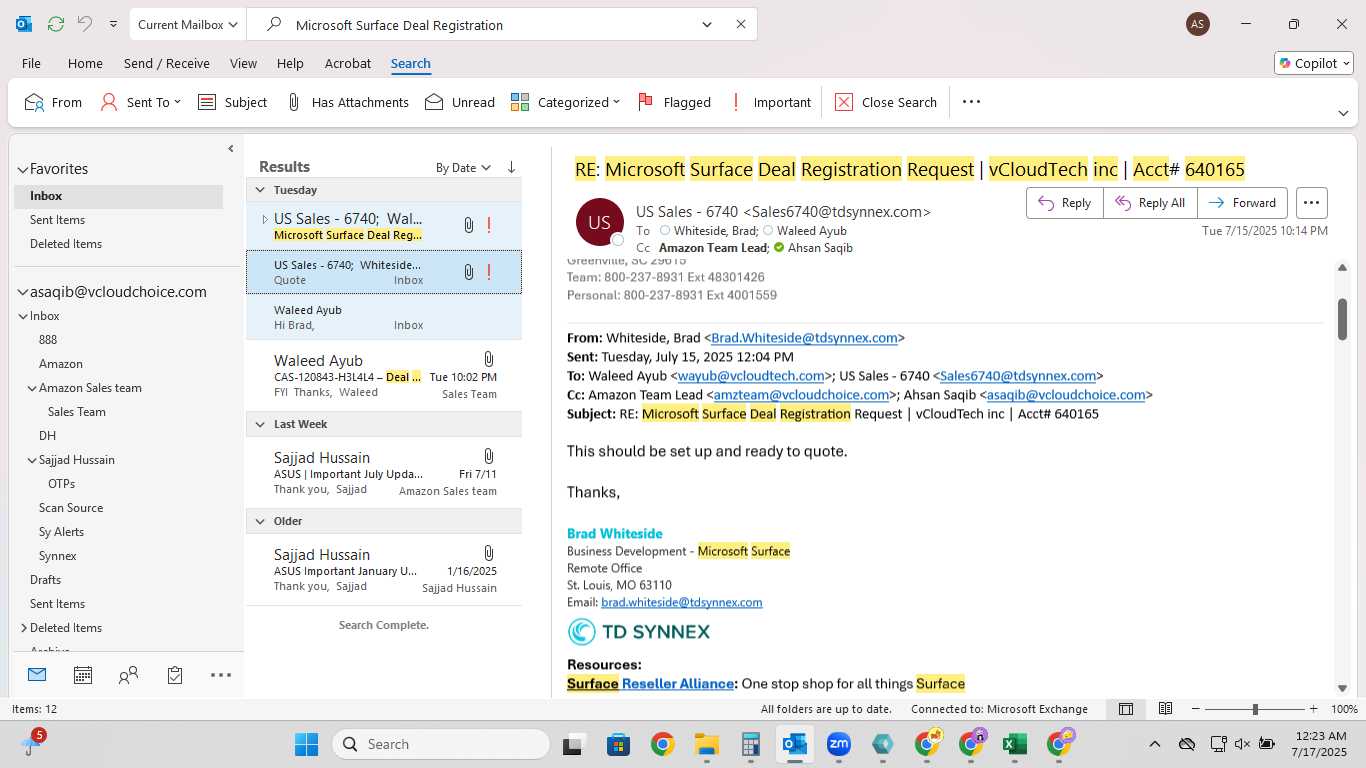Click the Undo icon in title bar
The height and width of the screenshot is (768, 1366).
point(85,24)
